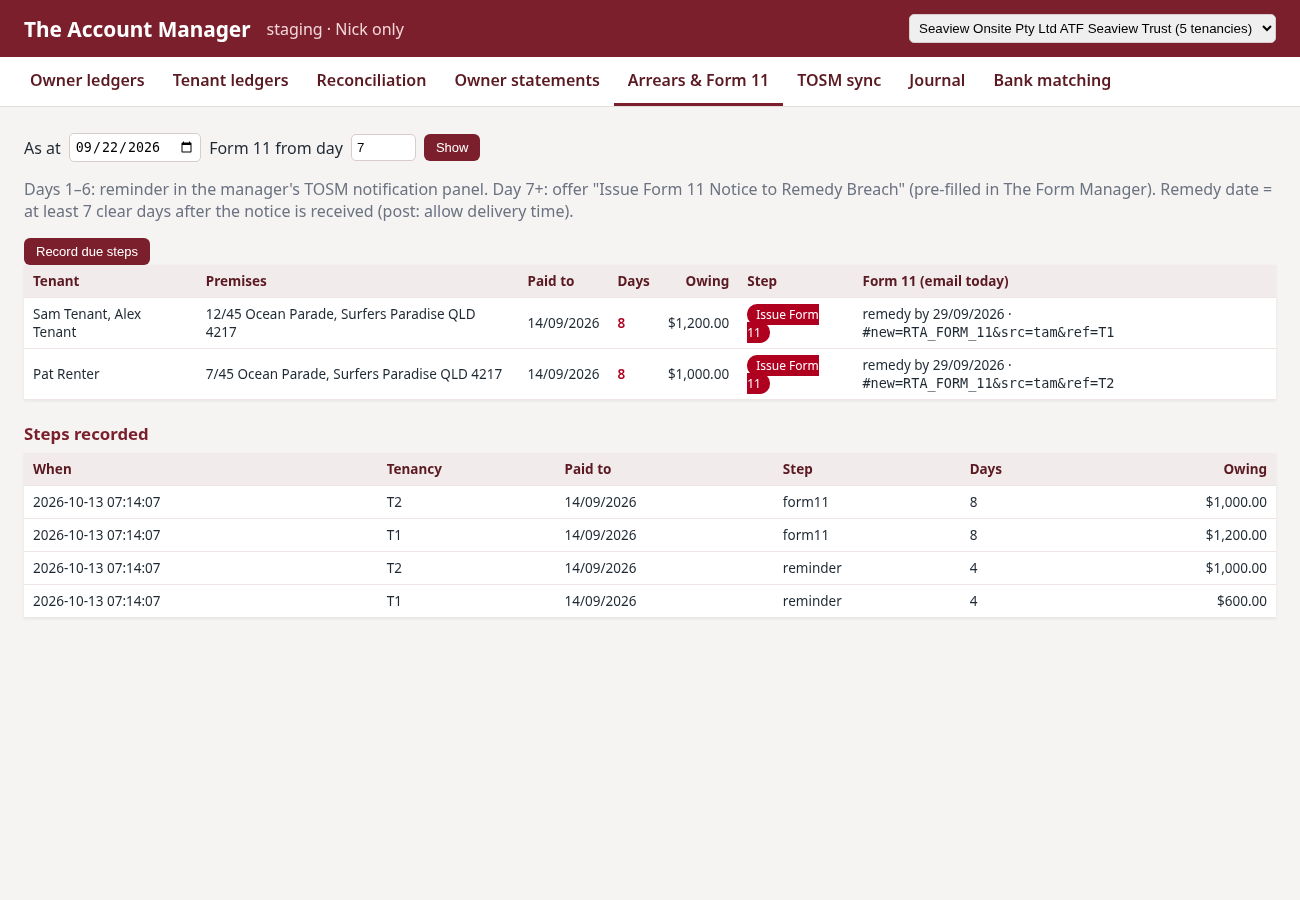1300x900 pixels.
Task: Click the Show button
Action: tap(452, 148)
